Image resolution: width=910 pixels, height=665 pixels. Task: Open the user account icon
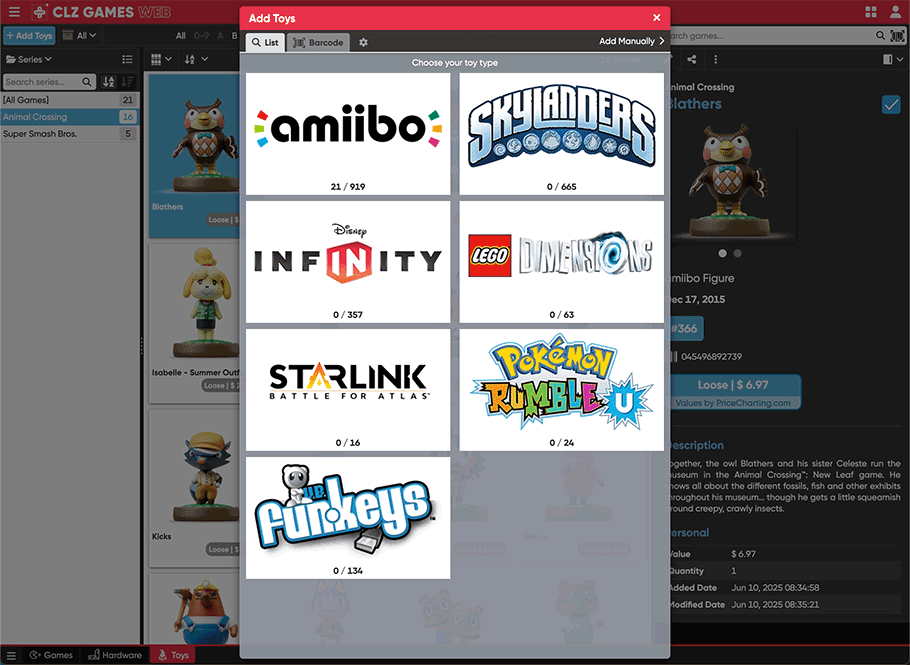[895, 12]
